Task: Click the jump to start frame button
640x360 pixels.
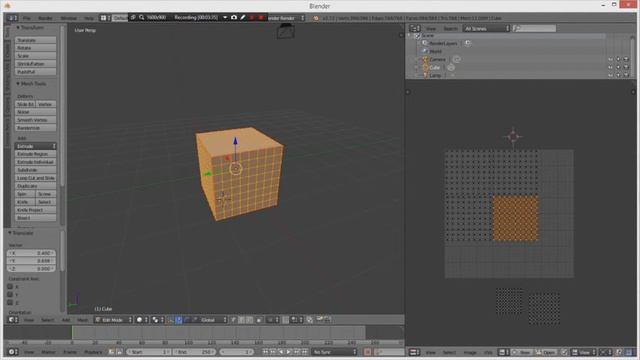Action: pos(265,352)
